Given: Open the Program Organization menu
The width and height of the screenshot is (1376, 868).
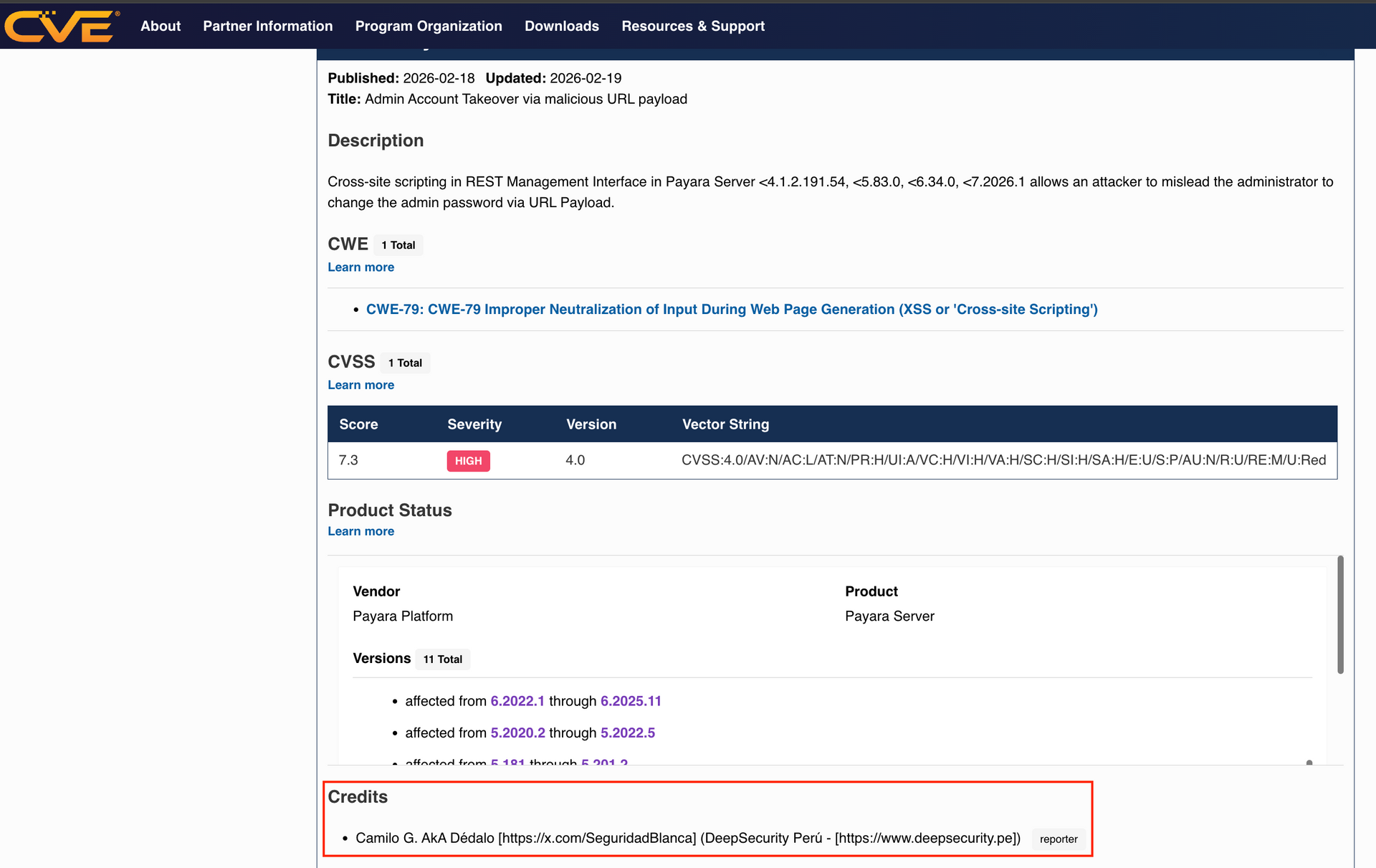Looking at the screenshot, I should pyautogui.click(x=428, y=26).
